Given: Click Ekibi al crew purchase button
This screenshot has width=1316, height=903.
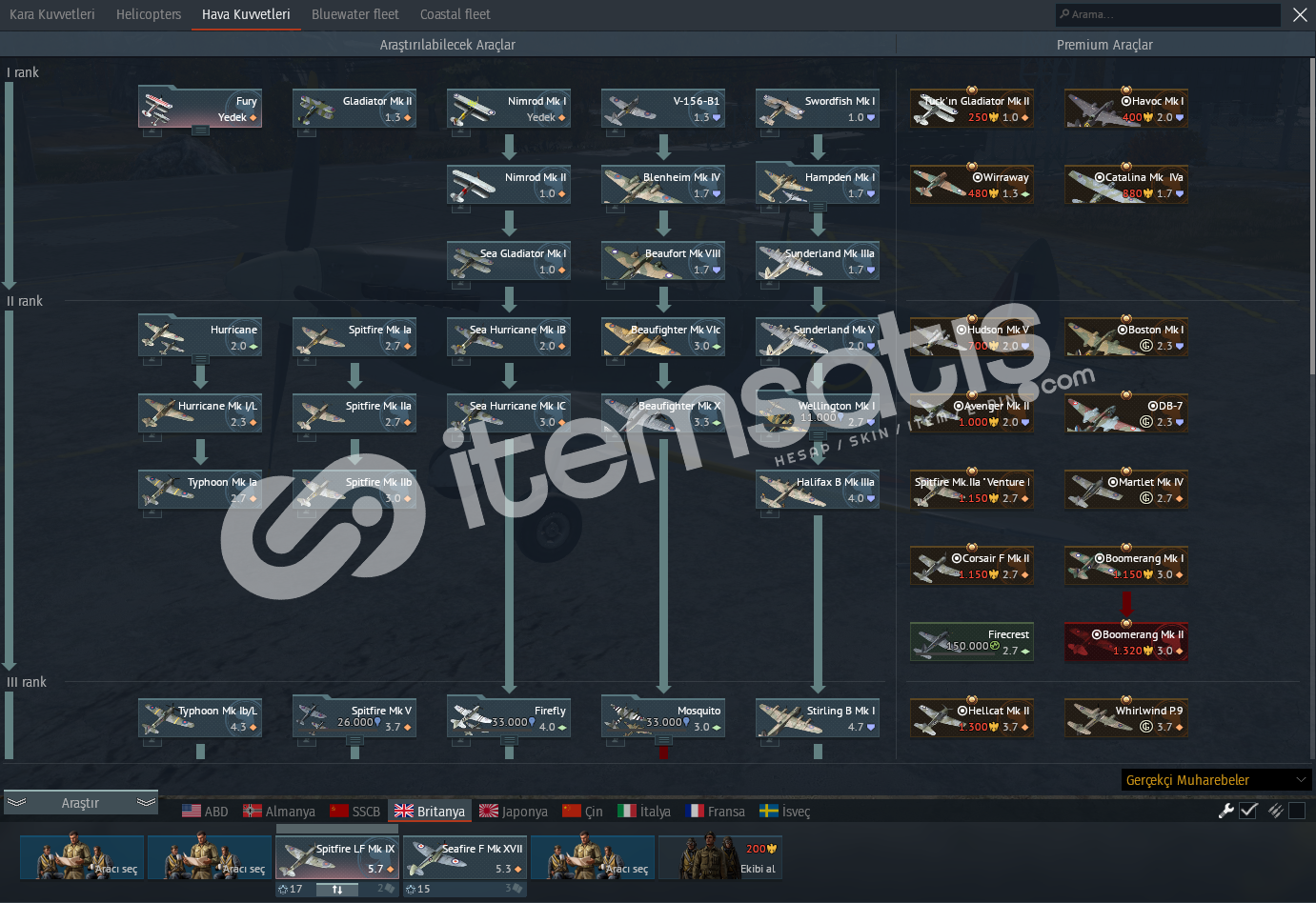Looking at the screenshot, I should (x=720, y=857).
